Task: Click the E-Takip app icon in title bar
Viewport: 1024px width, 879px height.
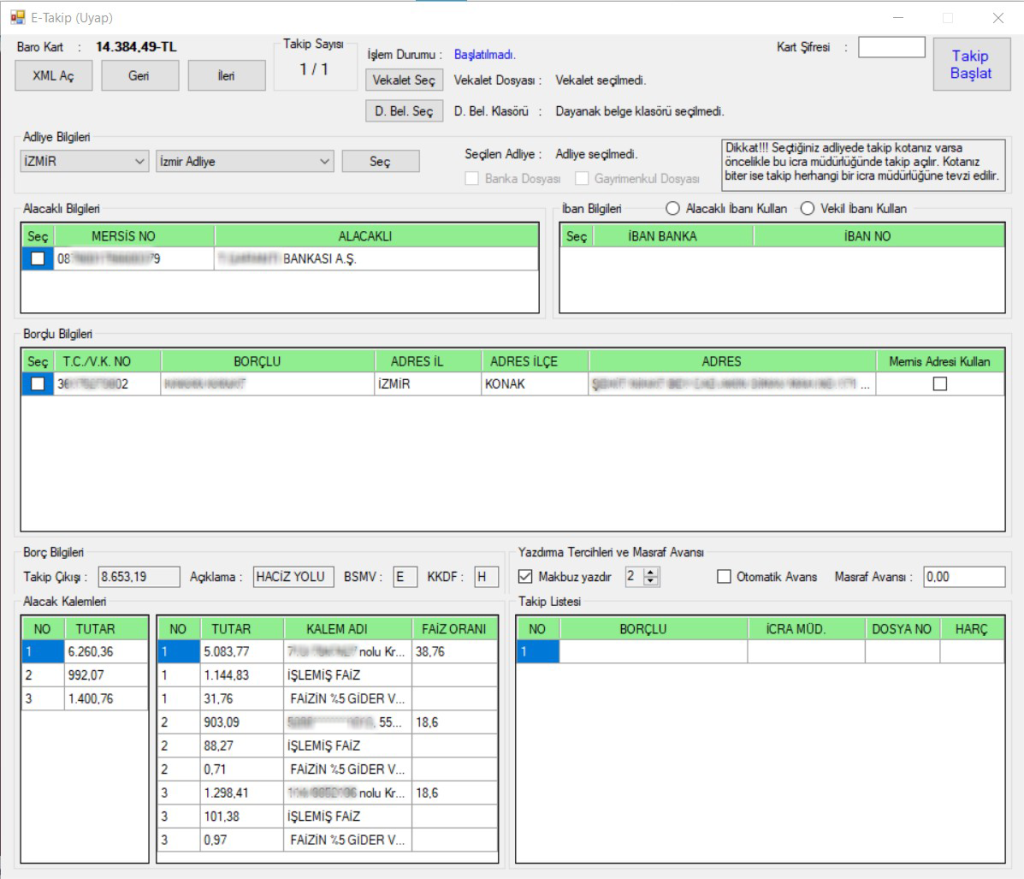Action: tap(16, 18)
